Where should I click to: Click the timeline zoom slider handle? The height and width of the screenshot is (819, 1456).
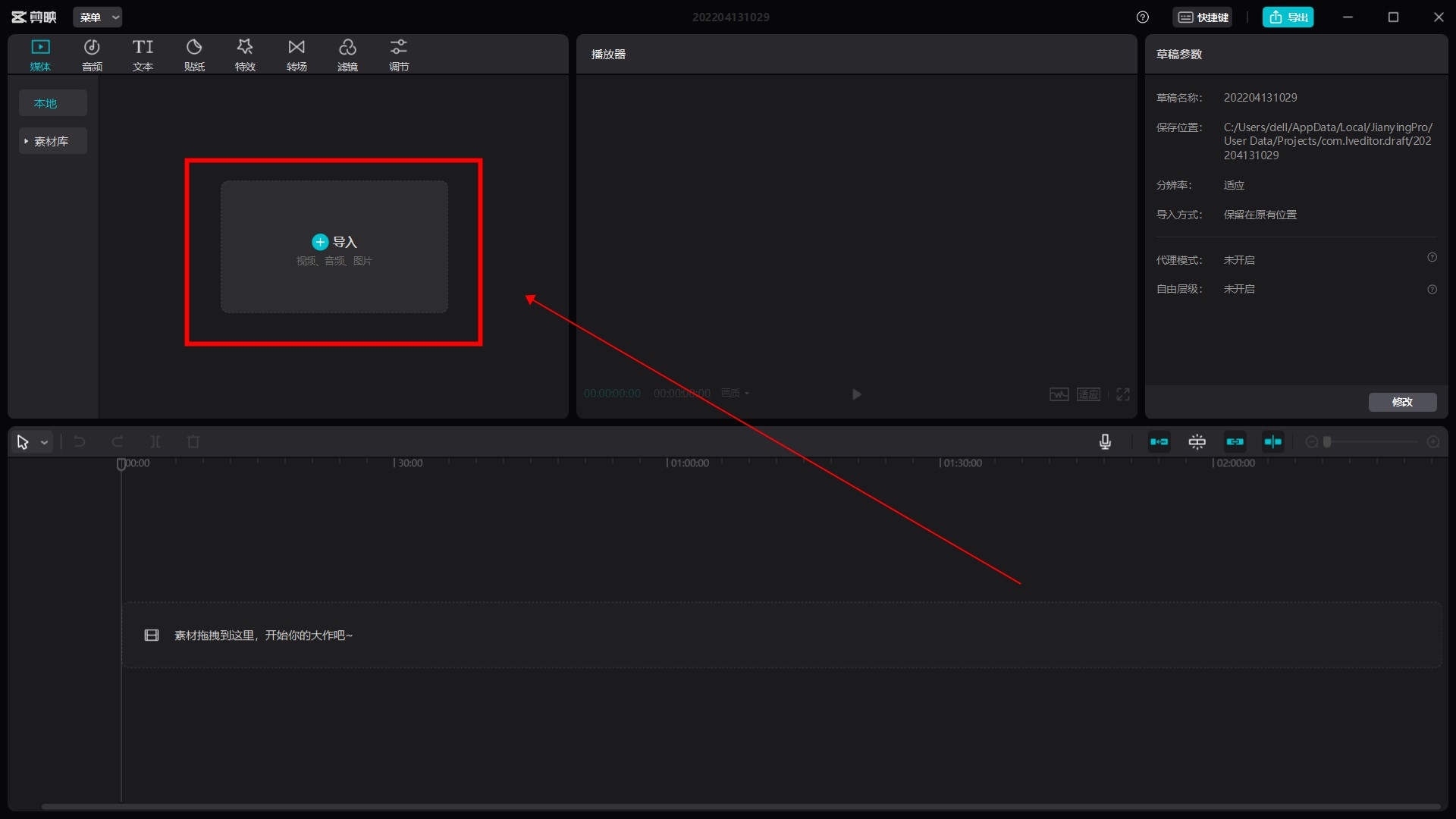click(1327, 442)
